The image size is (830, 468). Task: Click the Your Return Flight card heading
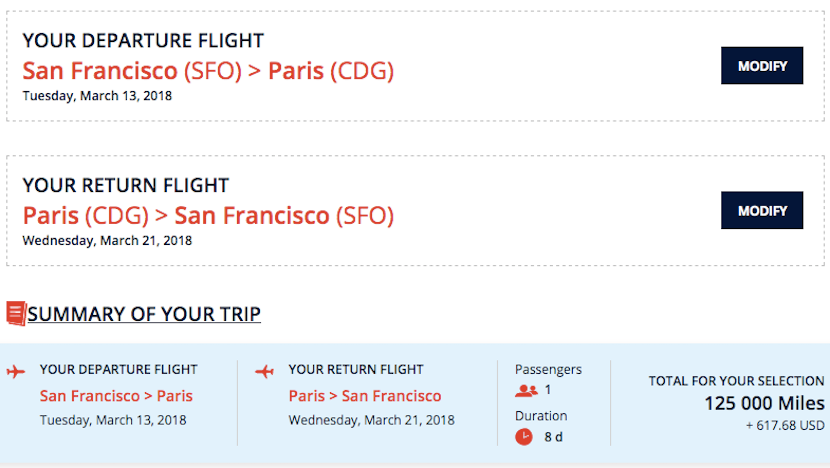126,185
